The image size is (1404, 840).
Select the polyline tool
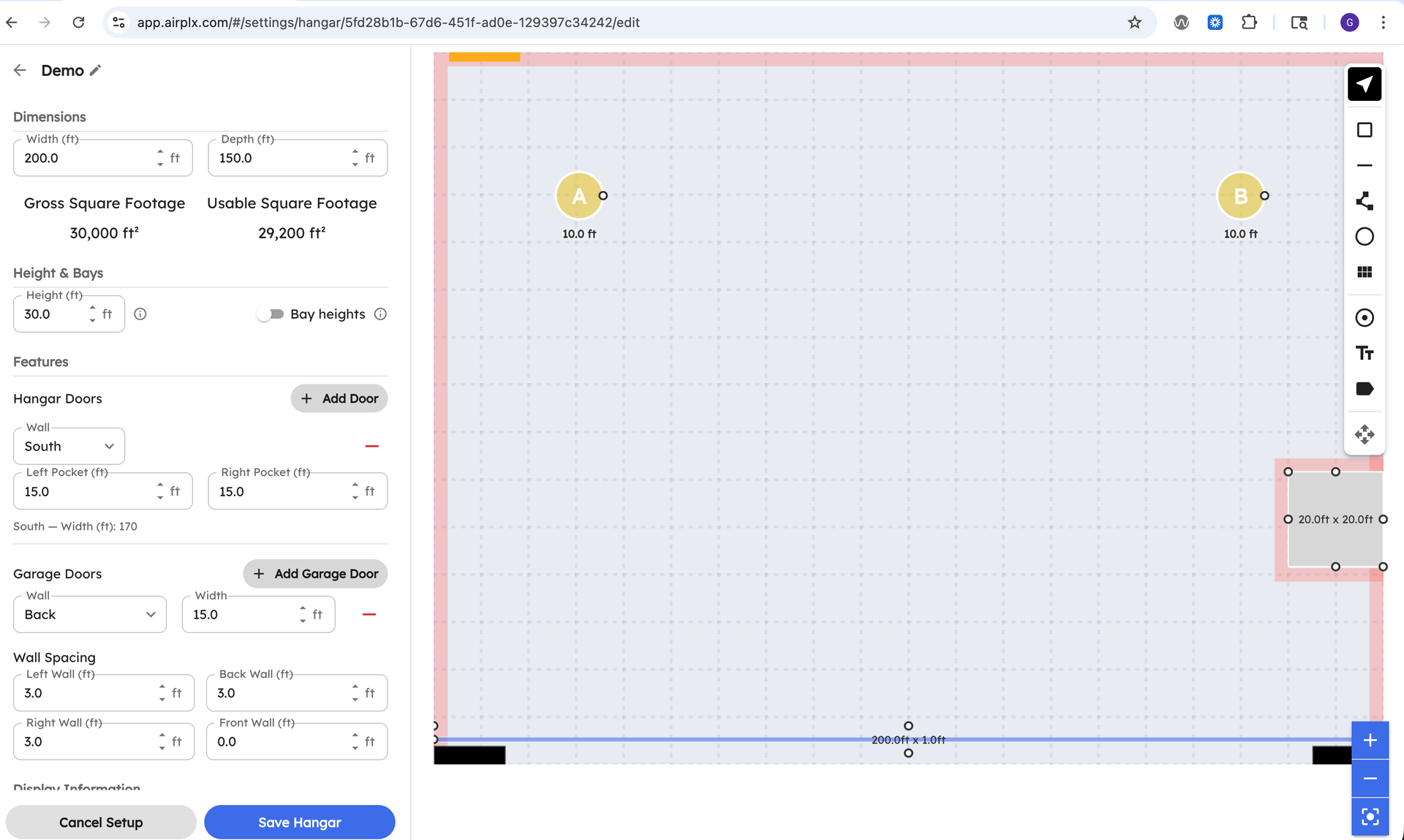click(x=1365, y=201)
